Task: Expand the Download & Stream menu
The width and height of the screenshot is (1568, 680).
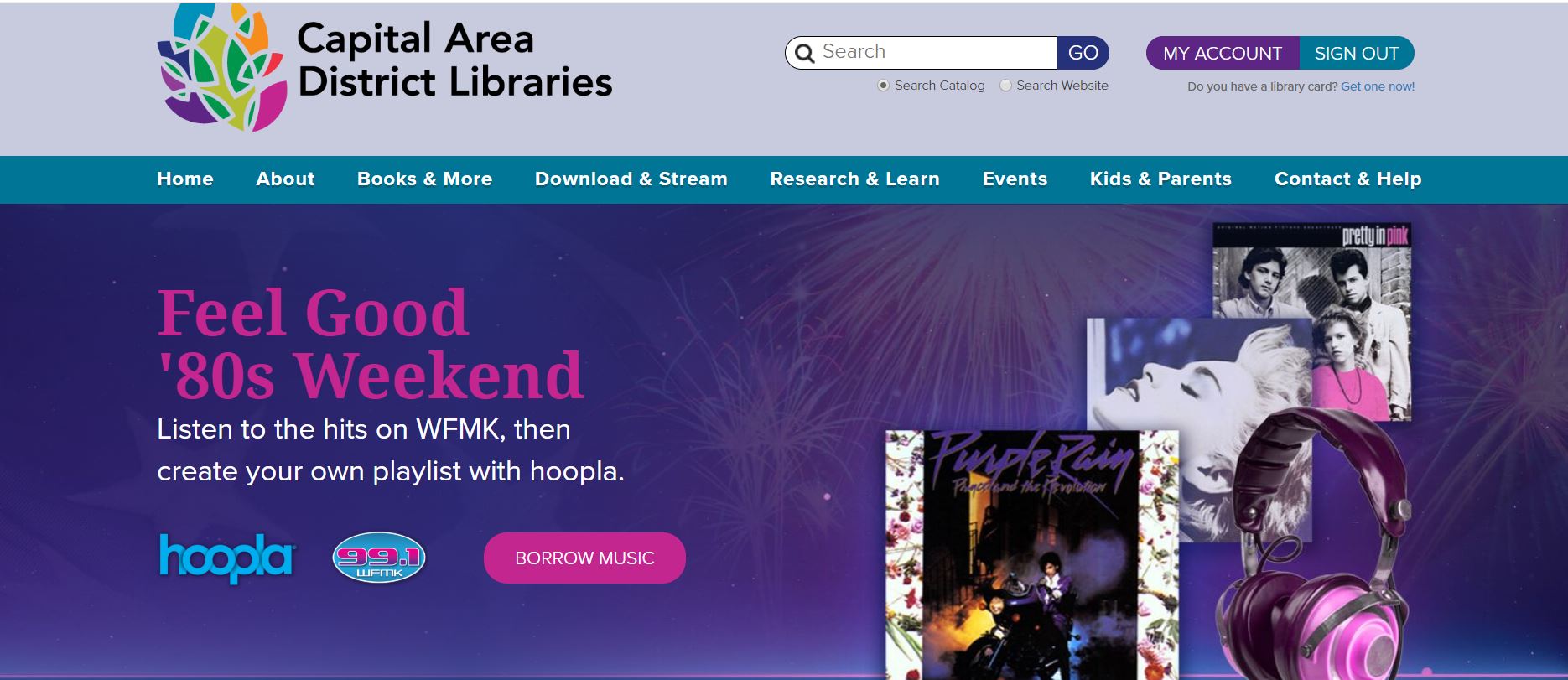Action: tap(631, 179)
